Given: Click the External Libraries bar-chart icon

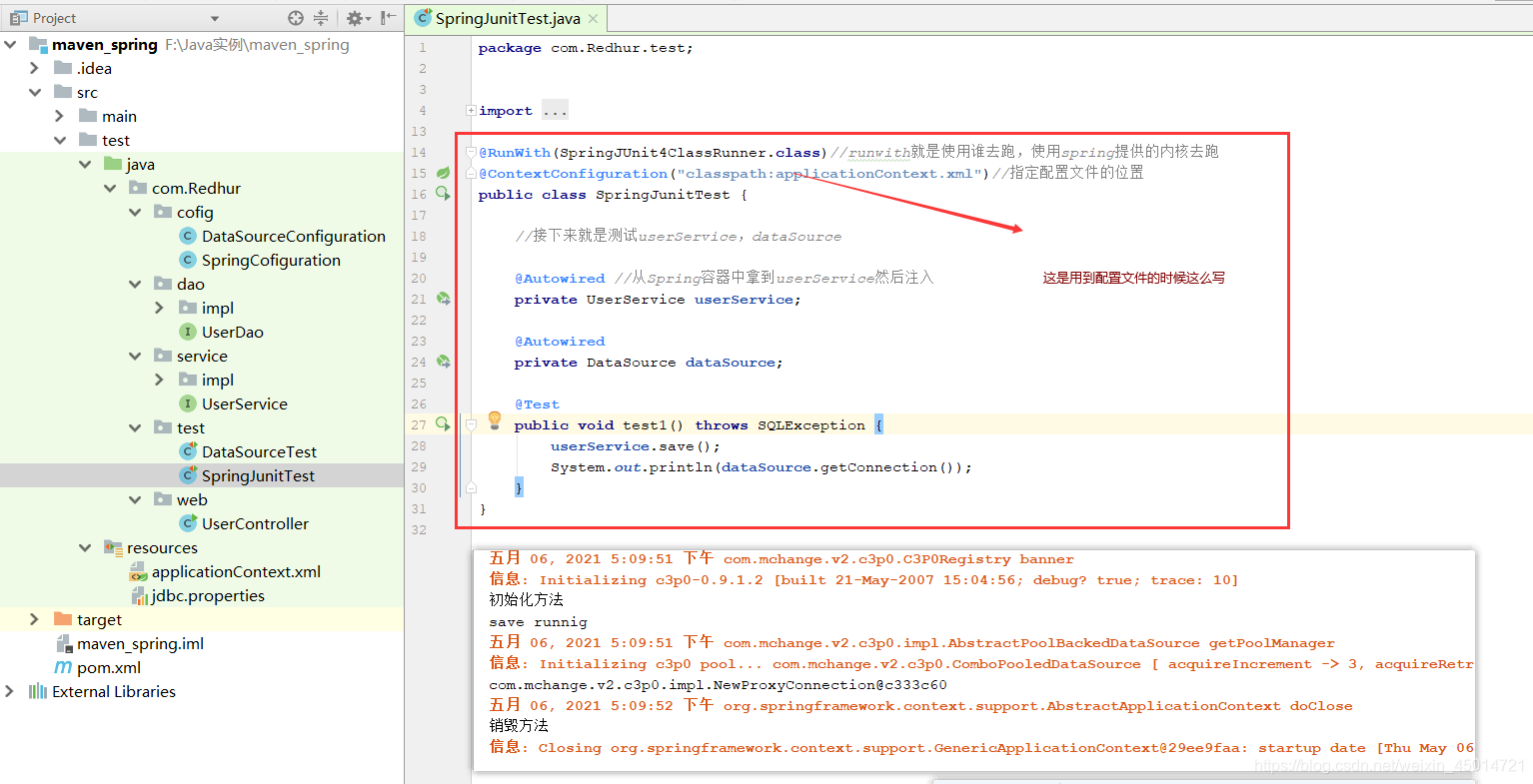Looking at the screenshot, I should 38,691.
